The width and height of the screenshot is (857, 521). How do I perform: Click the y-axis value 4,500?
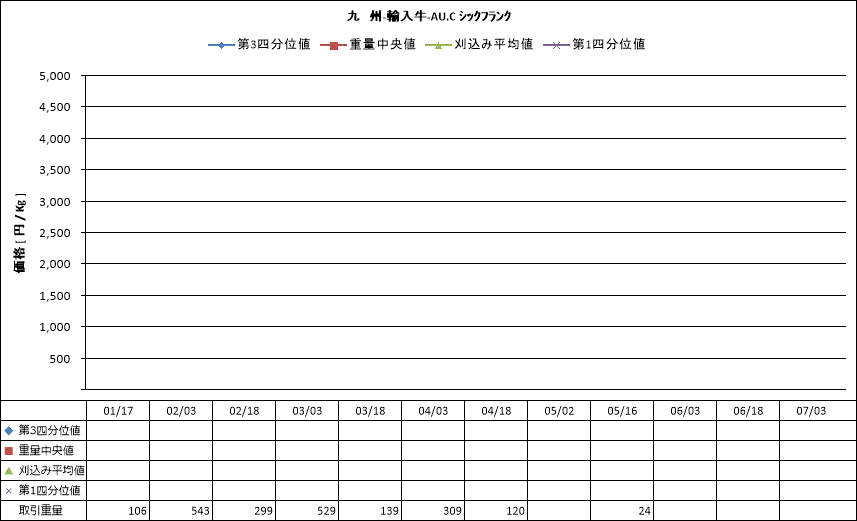pos(55,107)
